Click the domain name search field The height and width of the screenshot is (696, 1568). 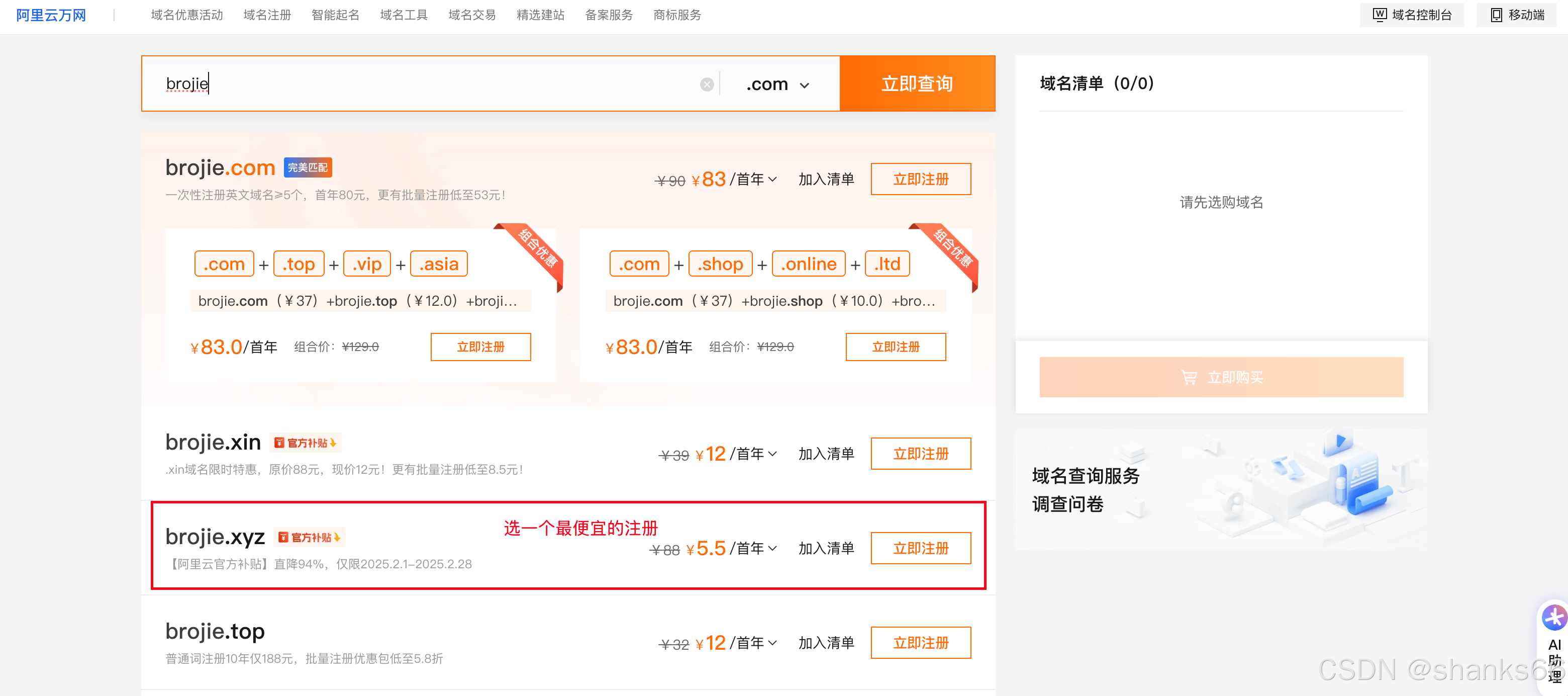(x=426, y=84)
